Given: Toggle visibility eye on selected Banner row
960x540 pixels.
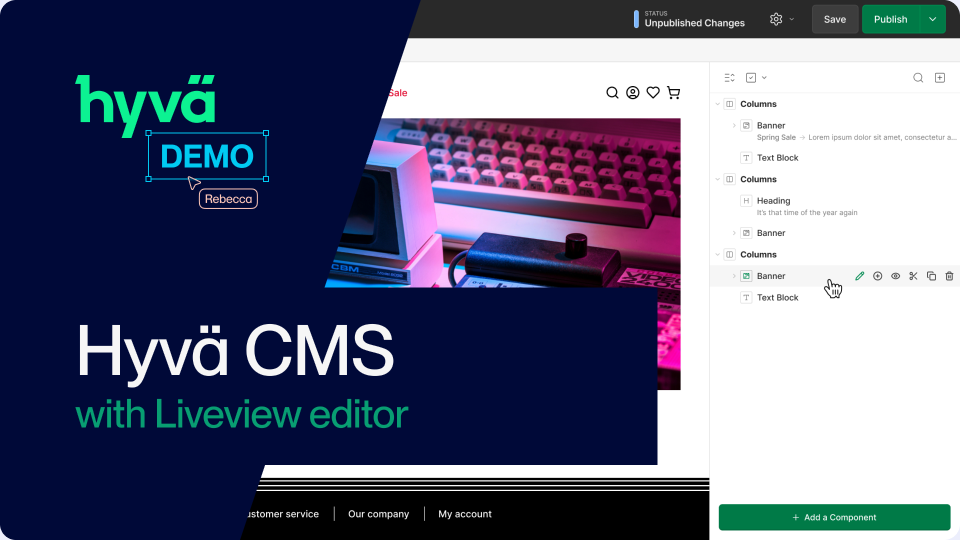Looking at the screenshot, I should pyautogui.click(x=895, y=276).
